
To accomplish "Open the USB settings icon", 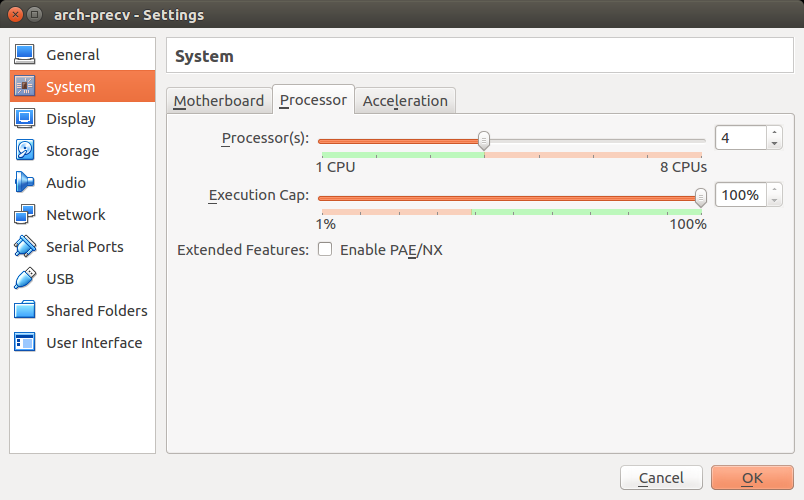I will click(25, 278).
